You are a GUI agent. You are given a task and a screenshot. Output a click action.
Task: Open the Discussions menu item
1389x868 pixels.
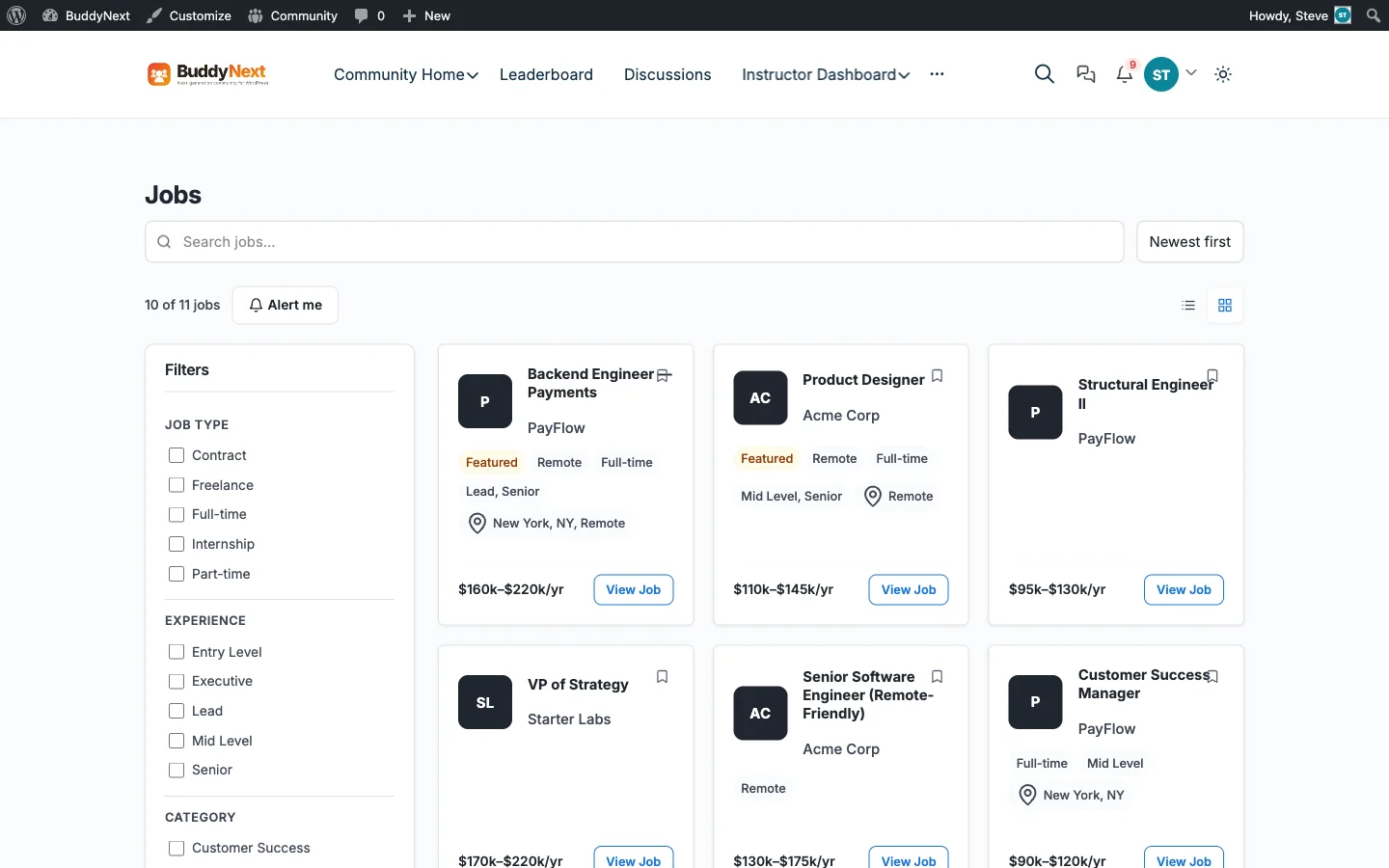[667, 74]
